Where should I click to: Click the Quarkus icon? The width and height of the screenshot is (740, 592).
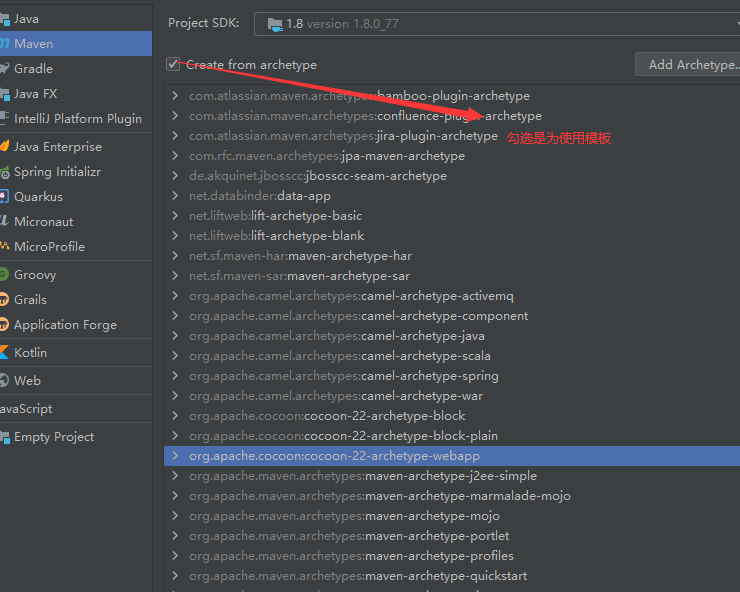pos(5,196)
